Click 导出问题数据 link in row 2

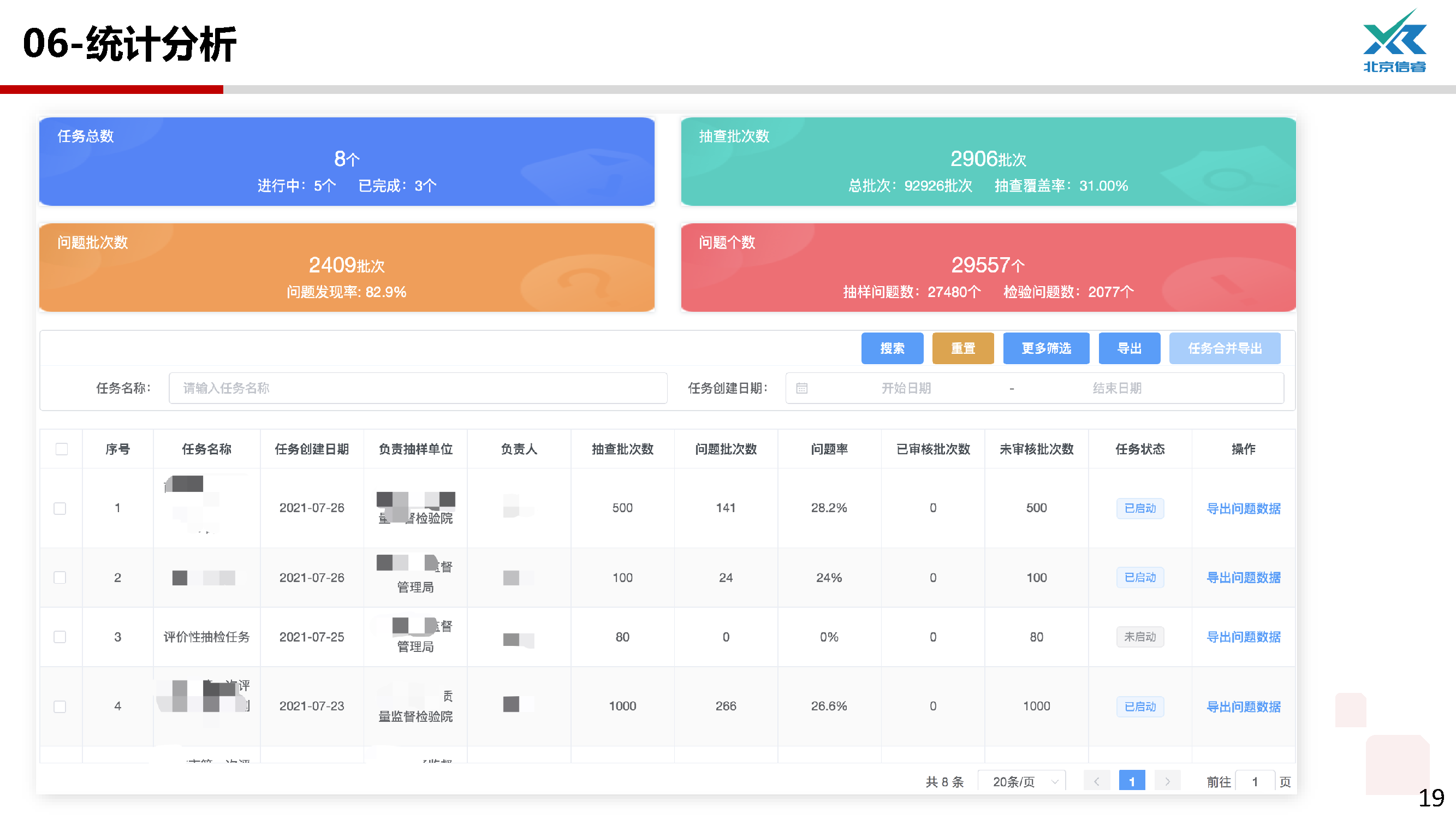coord(1243,578)
